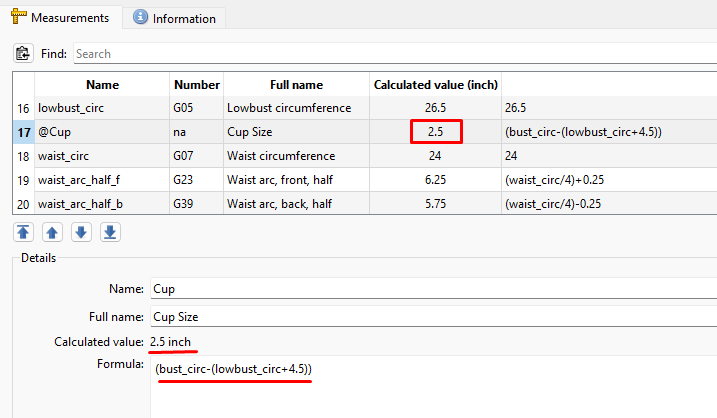Move measurement to top of list
717x418 pixels.
(23, 232)
